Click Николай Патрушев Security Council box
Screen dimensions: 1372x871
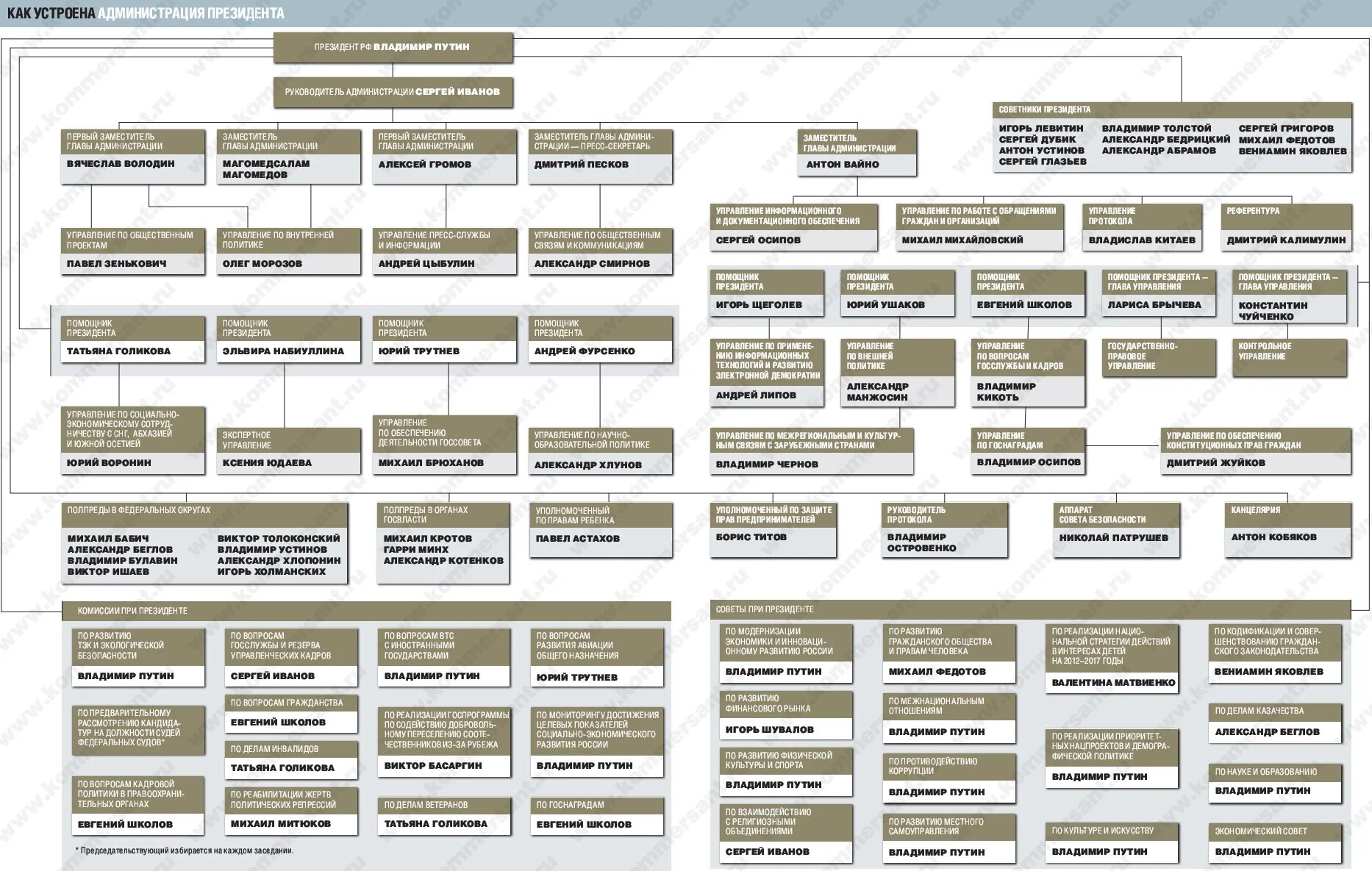tap(1116, 529)
